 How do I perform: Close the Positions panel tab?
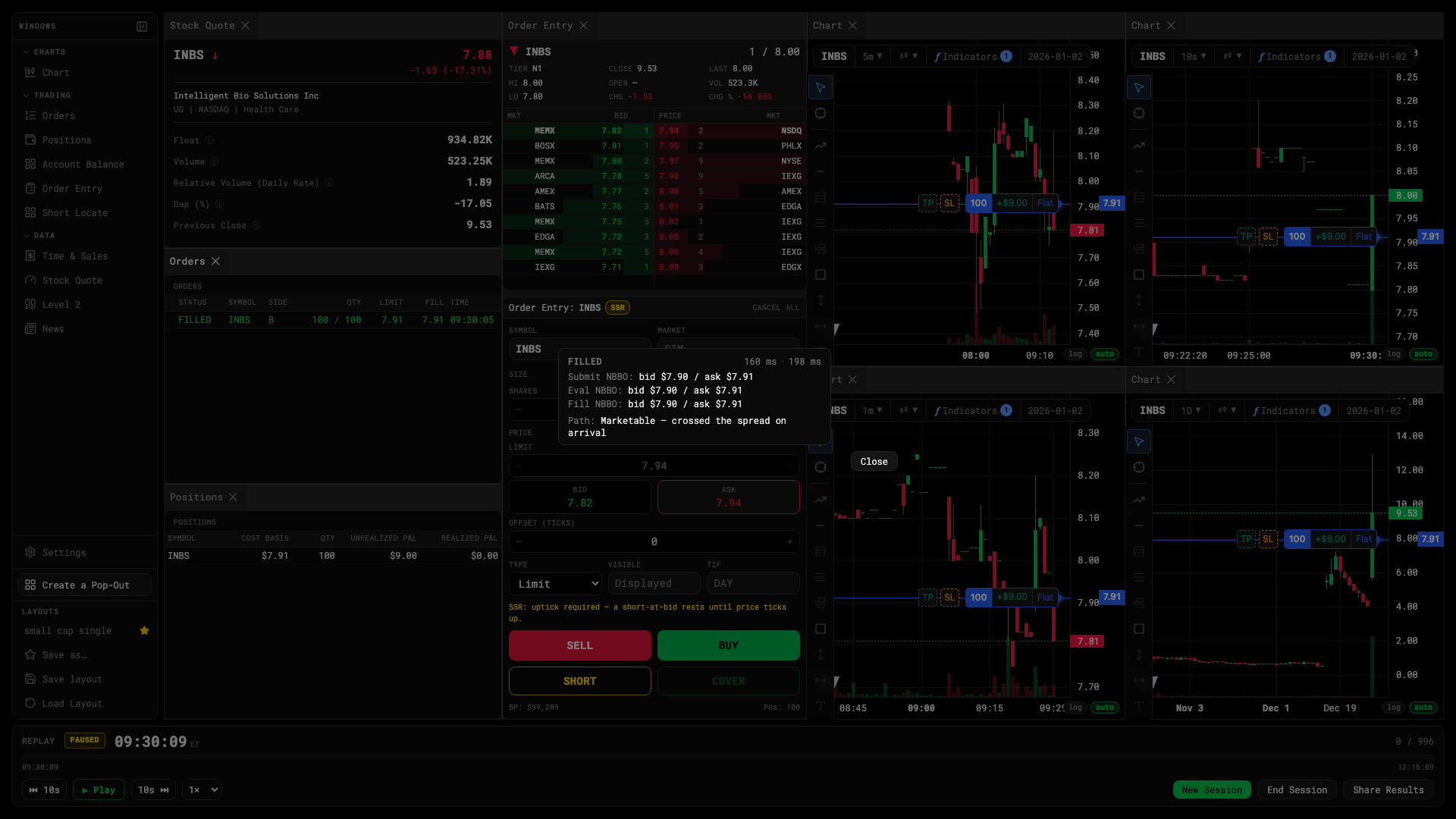click(x=233, y=497)
